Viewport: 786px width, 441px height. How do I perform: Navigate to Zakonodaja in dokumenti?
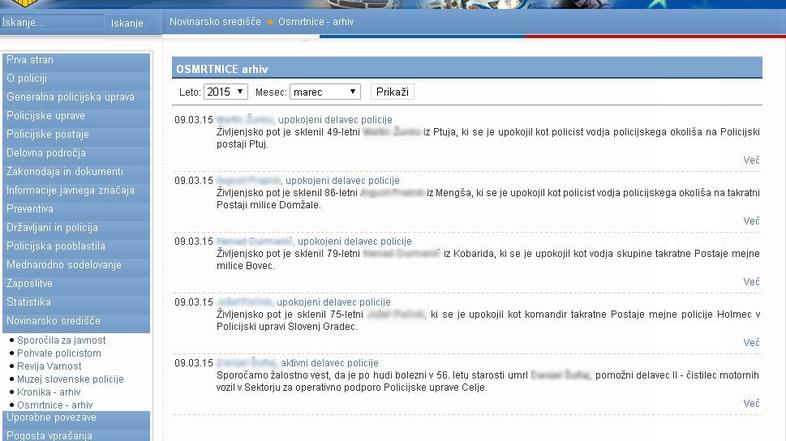64,172
